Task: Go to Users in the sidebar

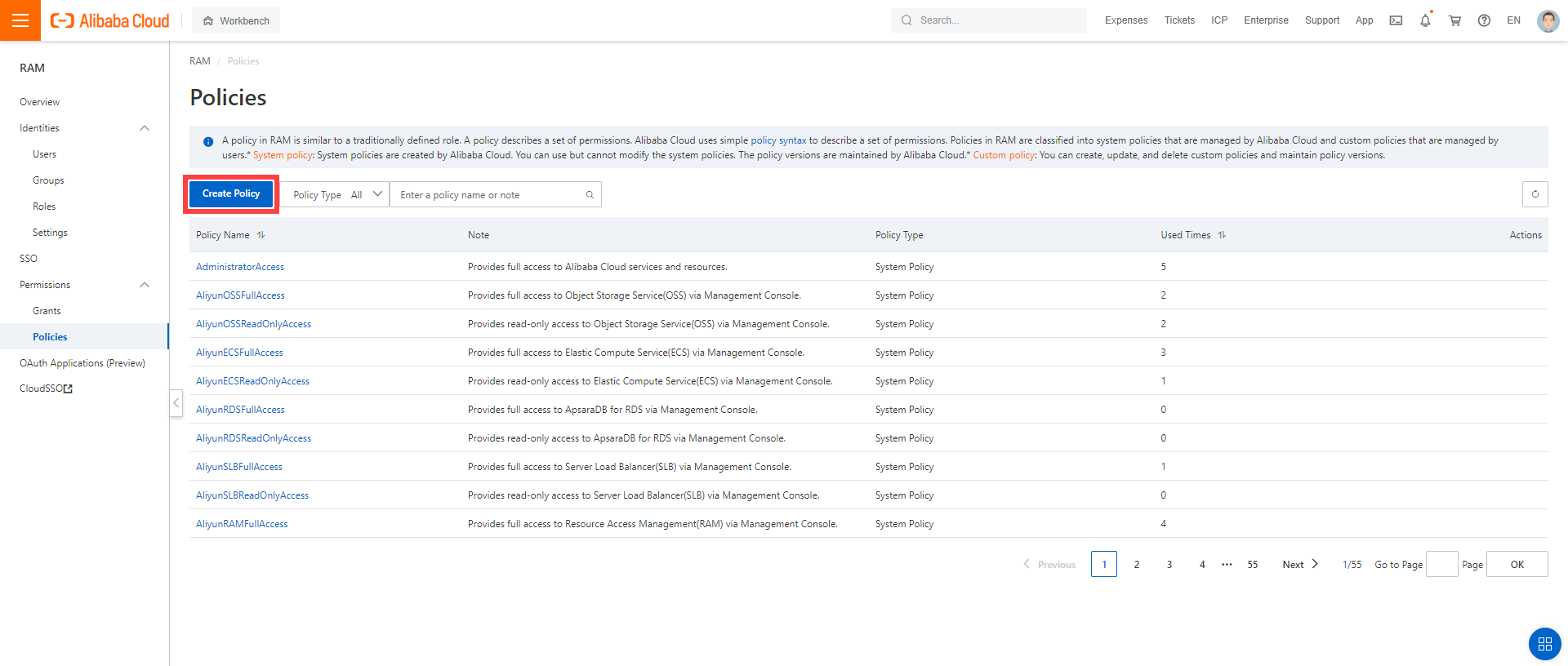Action: click(x=45, y=154)
